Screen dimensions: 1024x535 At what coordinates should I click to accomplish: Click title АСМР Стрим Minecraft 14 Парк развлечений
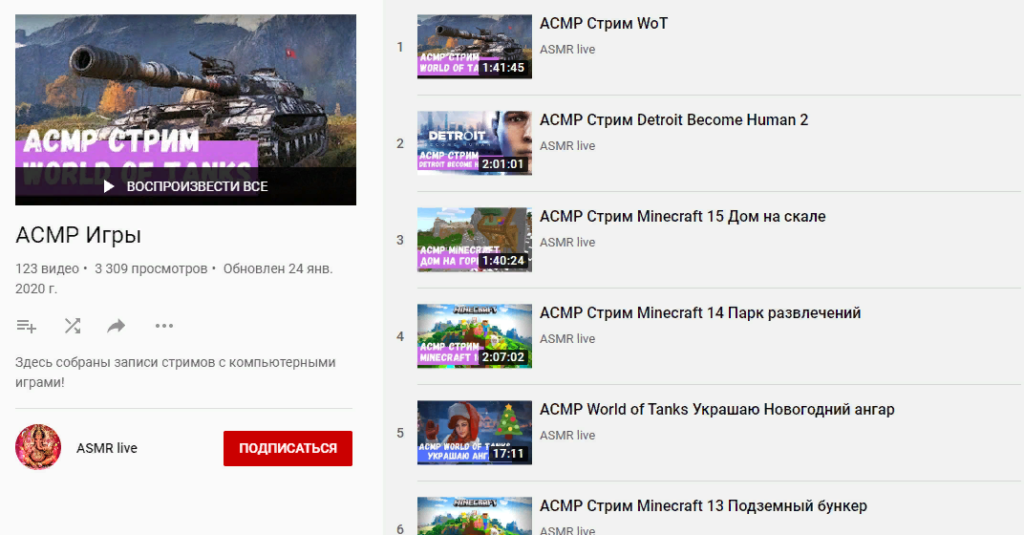(x=700, y=313)
